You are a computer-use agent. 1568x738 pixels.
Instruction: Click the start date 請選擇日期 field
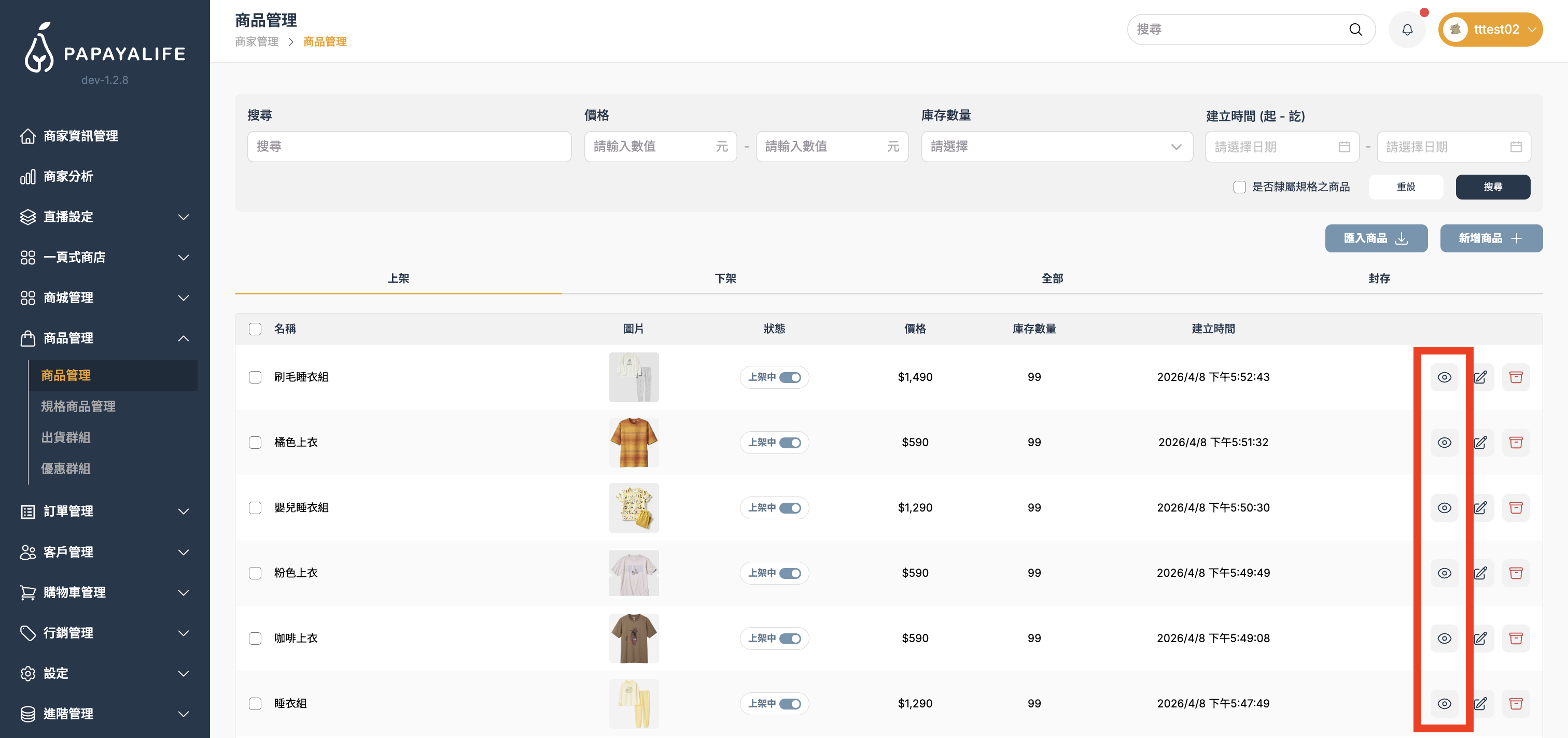coord(1281,147)
